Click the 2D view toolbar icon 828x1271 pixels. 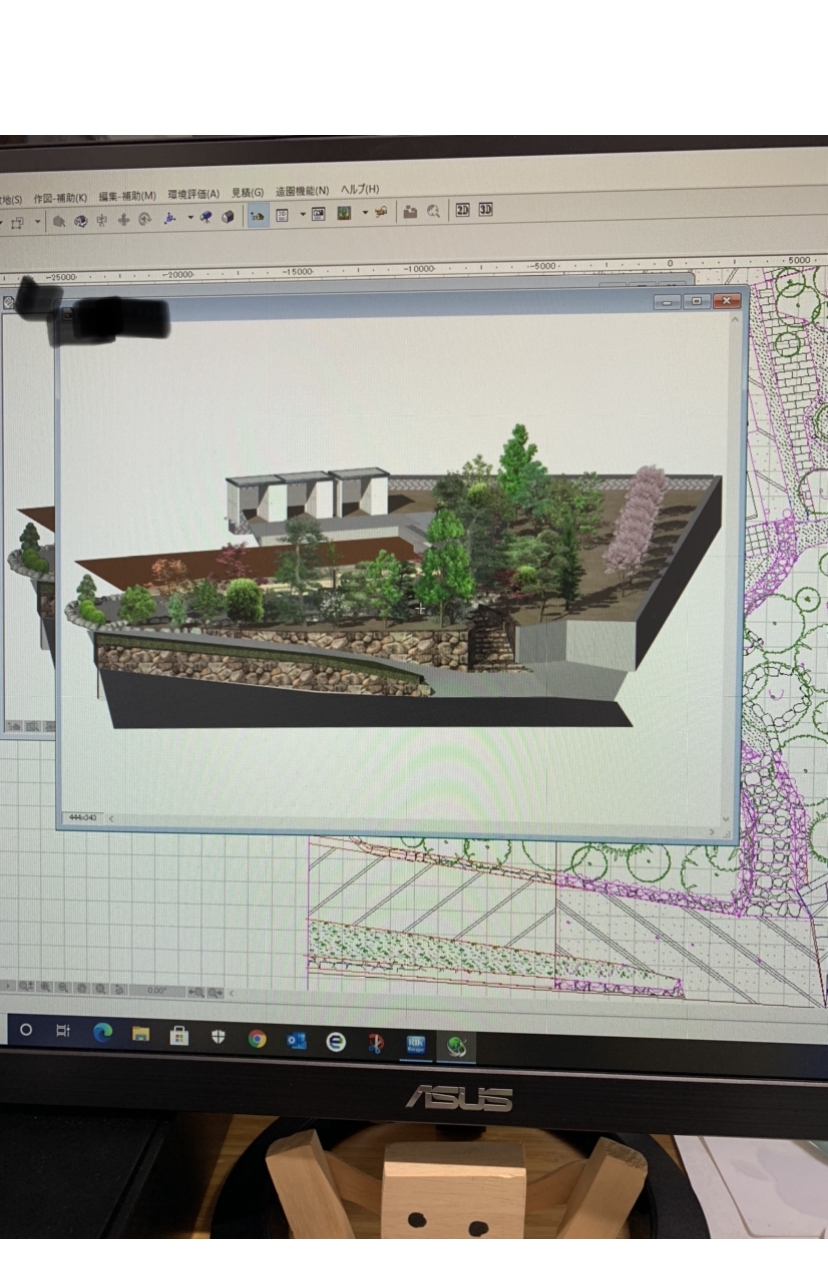(x=462, y=210)
